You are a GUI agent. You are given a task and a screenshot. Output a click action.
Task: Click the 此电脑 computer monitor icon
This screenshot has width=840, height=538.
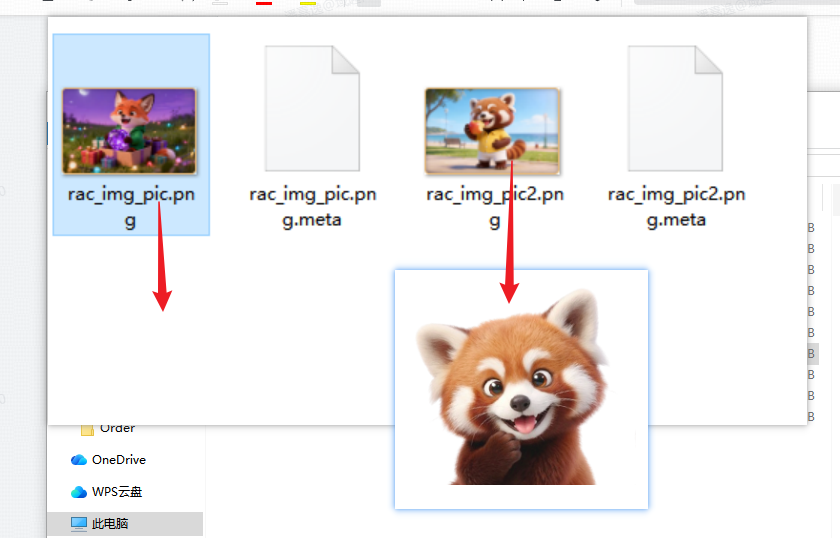79,523
